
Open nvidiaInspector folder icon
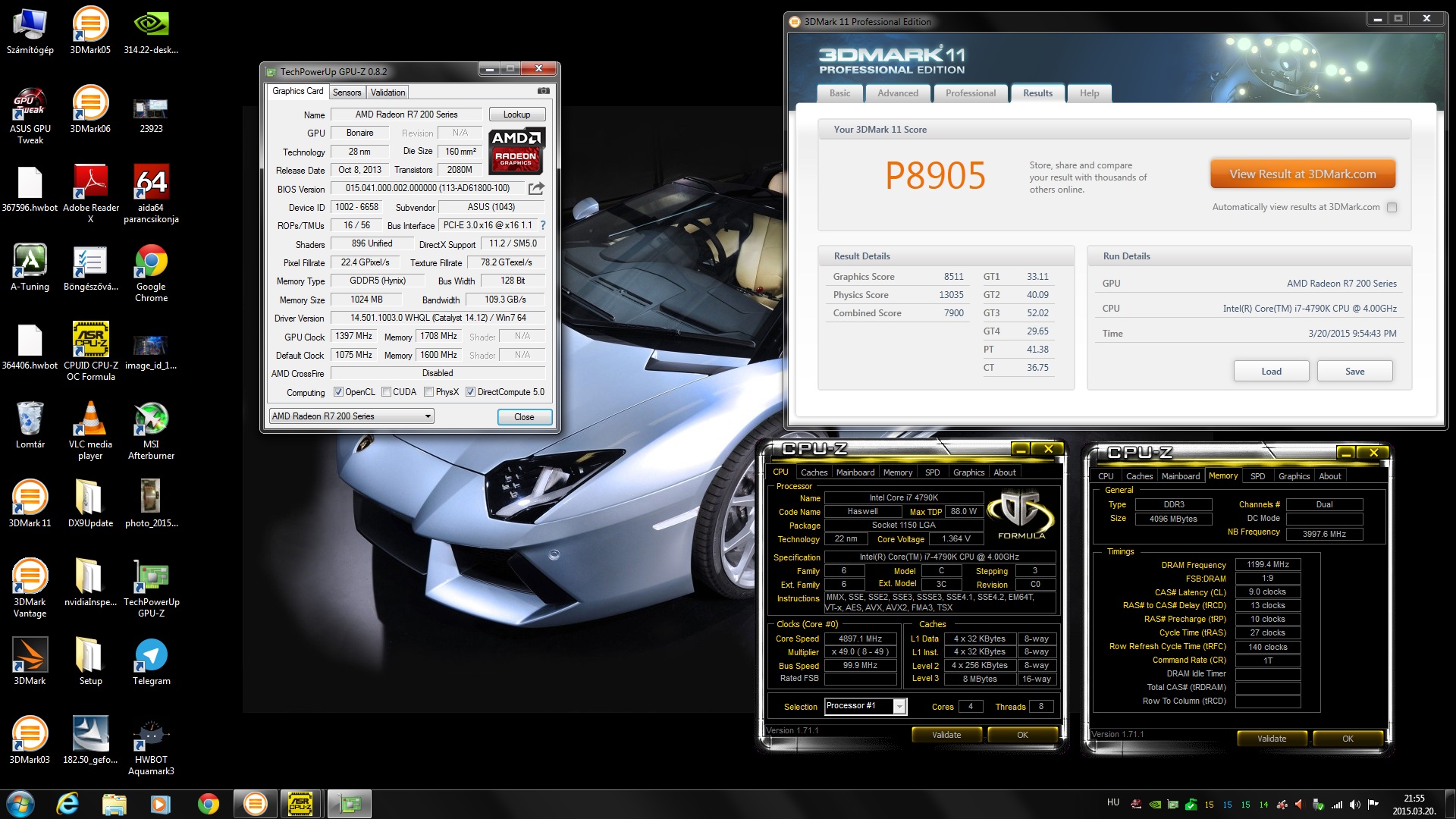90,582
